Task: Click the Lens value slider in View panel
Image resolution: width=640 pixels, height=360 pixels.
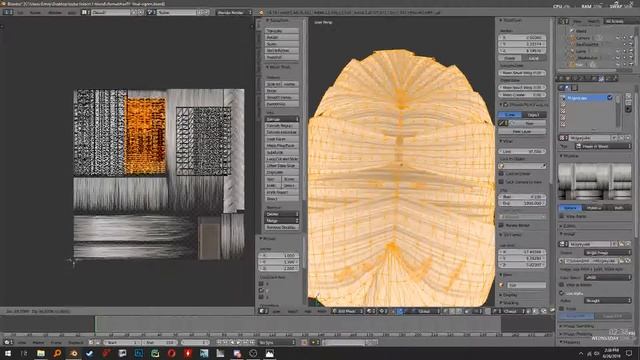Action: point(522,151)
